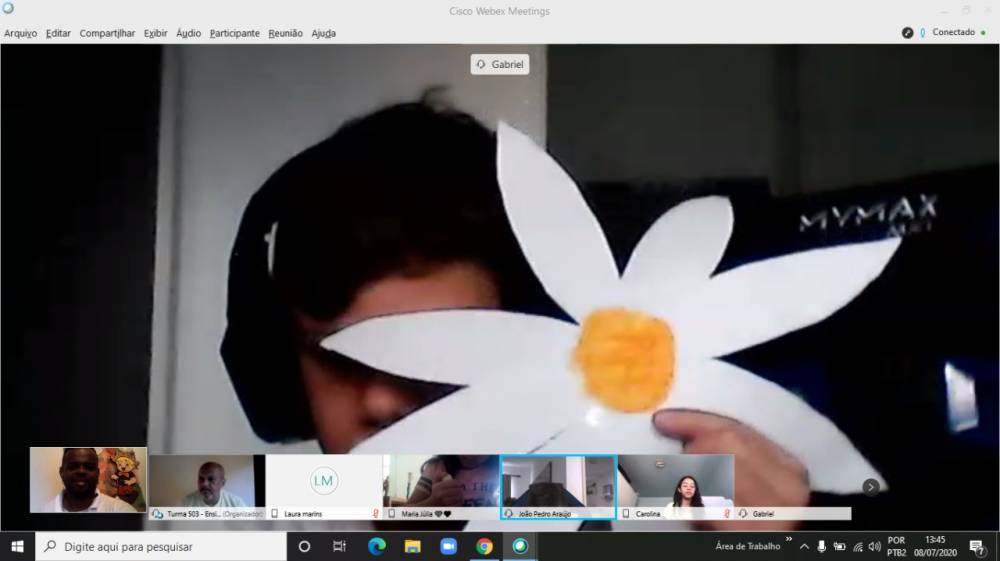Open Google Chrome from the taskbar
1000x561 pixels.
484,546
